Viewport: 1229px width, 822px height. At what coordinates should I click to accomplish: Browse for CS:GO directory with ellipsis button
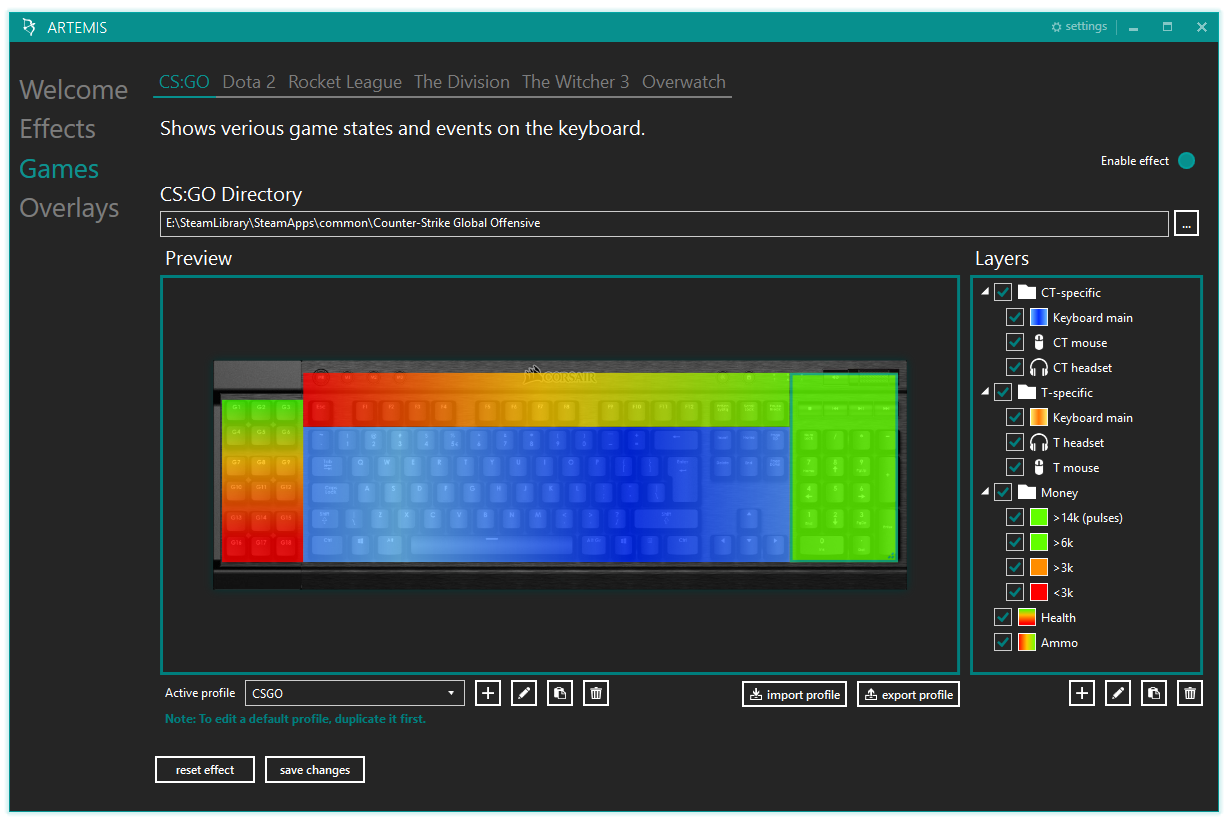[1187, 223]
